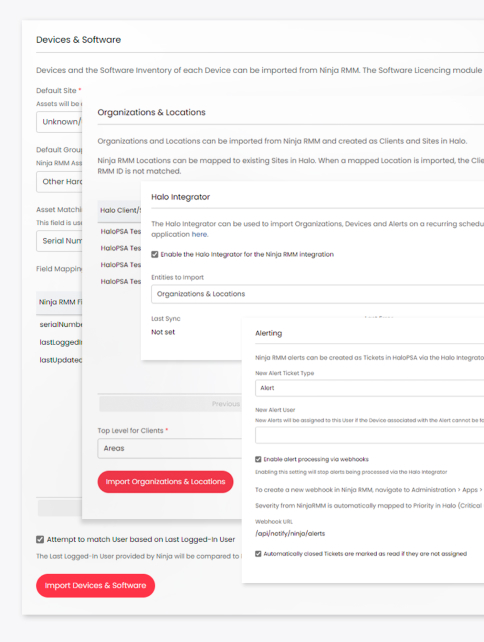Image resolution: width=484 pixels, height=642 pixels.
Task: Open Asset Matching field dropdown Serial Number
Action: click(59, 241)
